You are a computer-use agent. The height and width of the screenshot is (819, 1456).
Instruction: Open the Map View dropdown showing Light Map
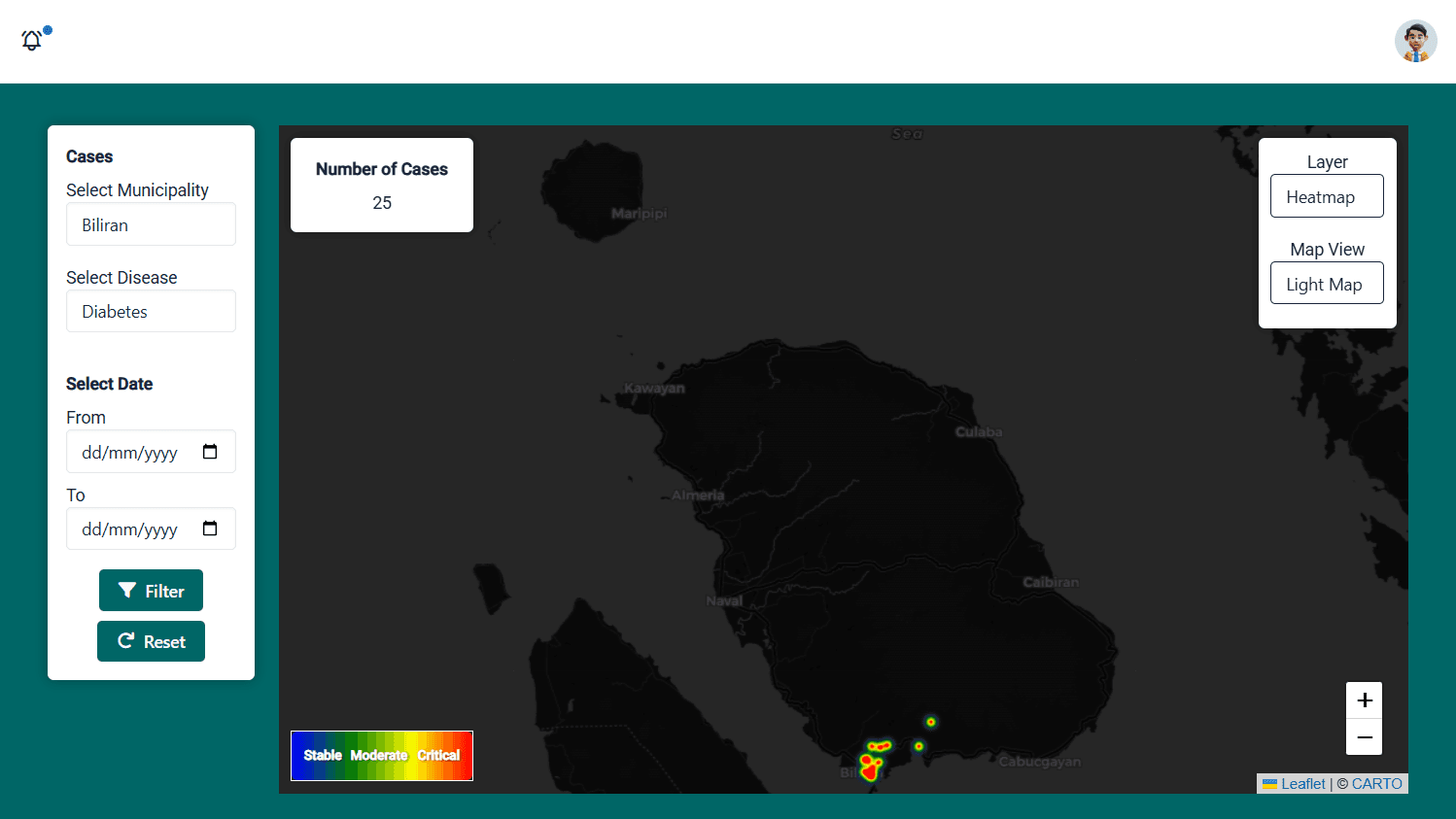[x=1327, y=284]
